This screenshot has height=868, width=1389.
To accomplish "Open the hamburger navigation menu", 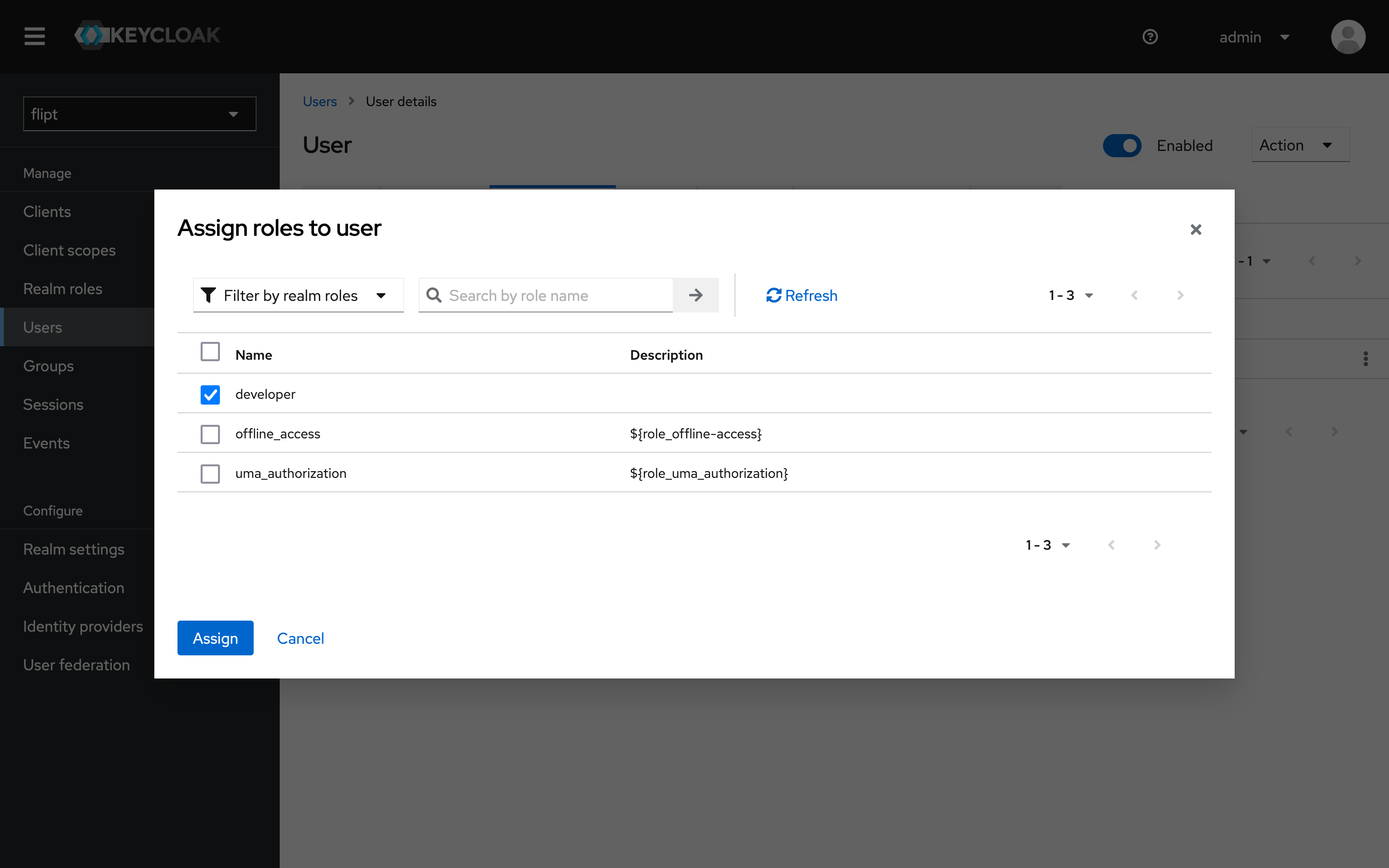I will (x=34, y=36).
